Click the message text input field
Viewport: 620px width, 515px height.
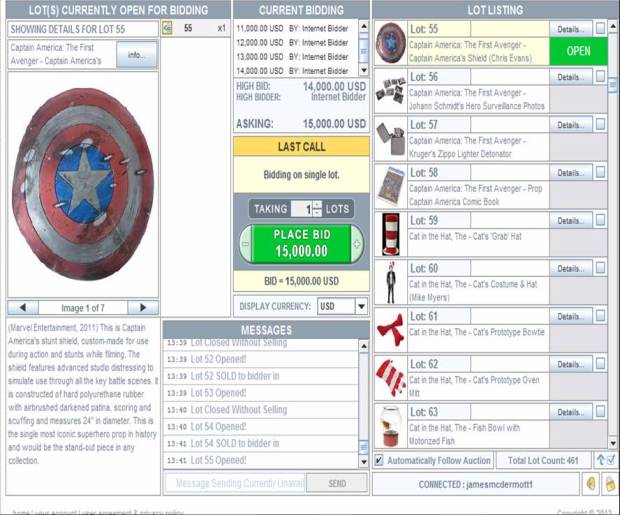[x=233, y=483]
